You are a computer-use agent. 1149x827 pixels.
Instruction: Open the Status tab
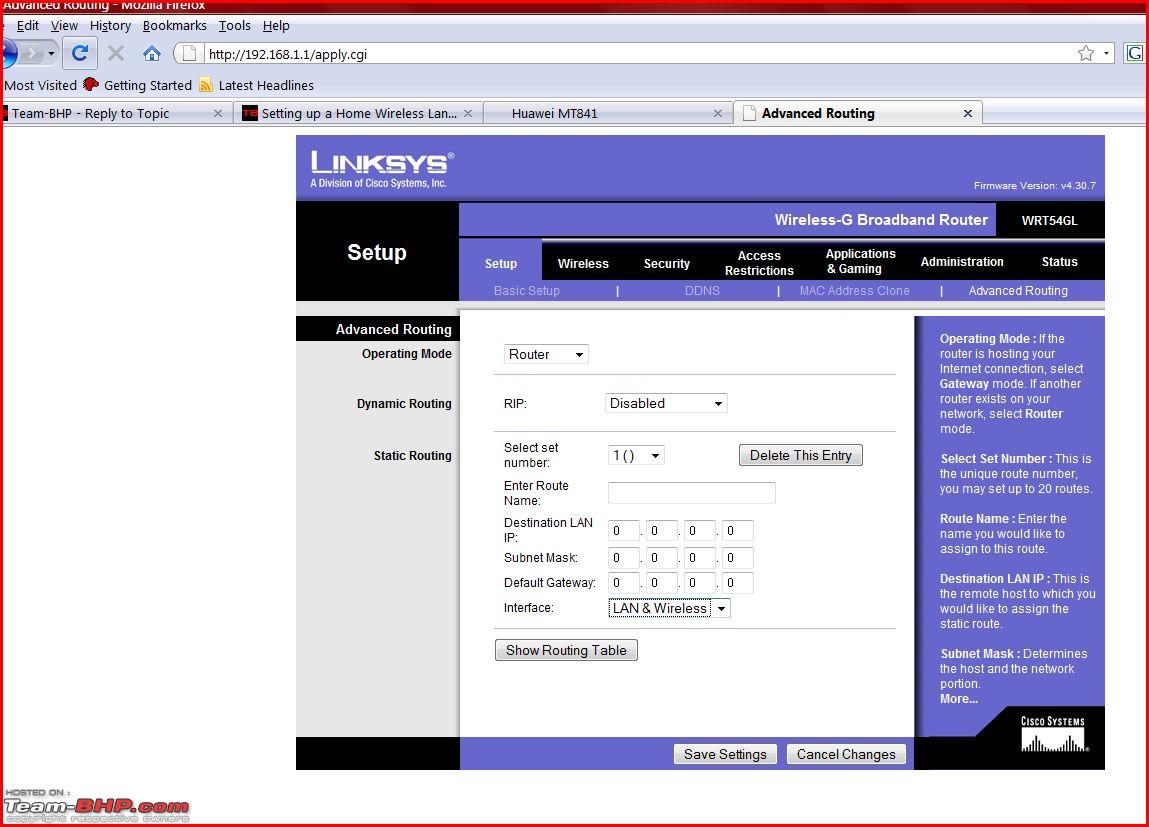(1060, 262)
